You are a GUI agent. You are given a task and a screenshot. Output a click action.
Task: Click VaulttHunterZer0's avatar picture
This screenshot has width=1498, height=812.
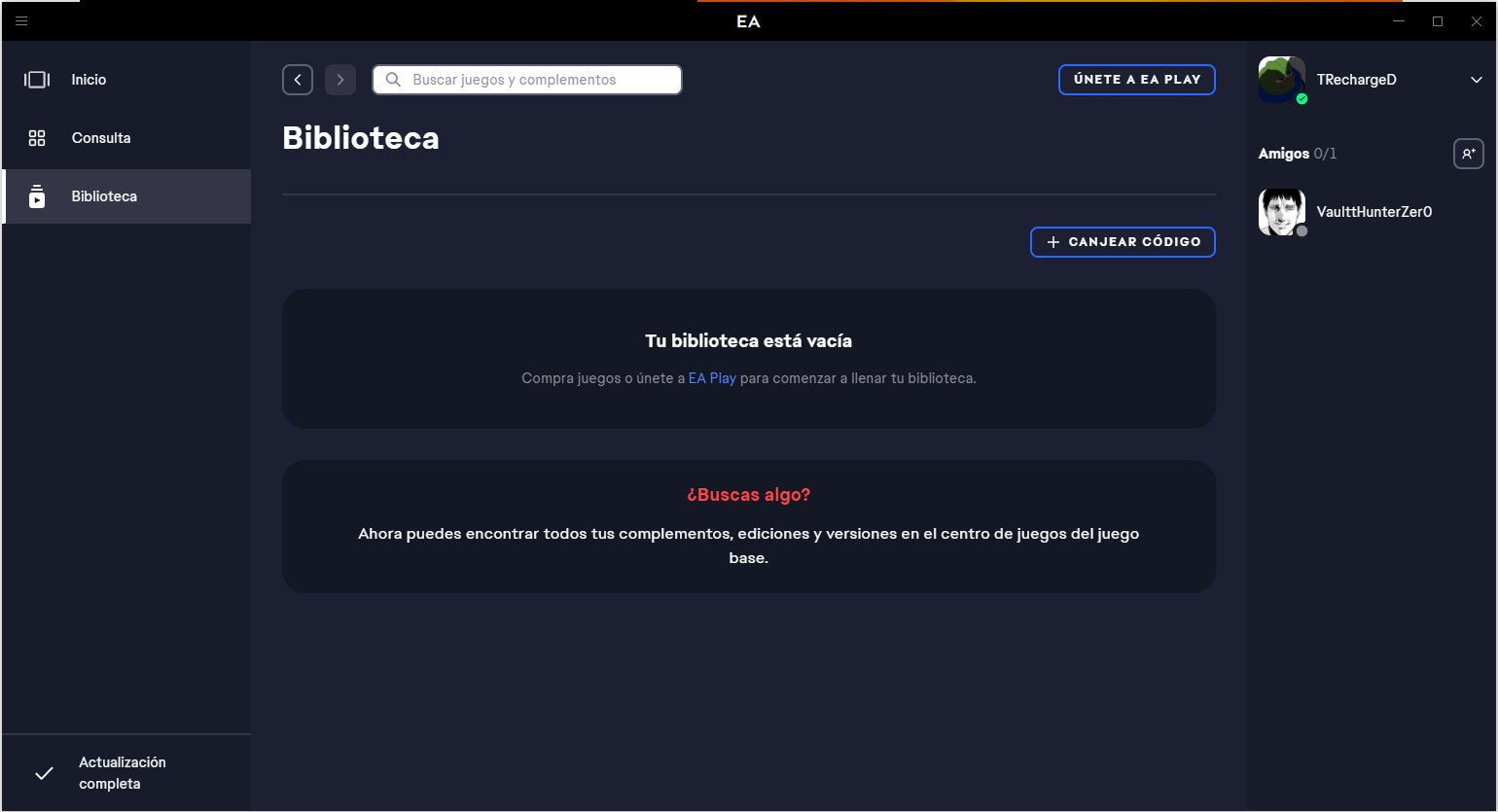tap(1282, 212)
